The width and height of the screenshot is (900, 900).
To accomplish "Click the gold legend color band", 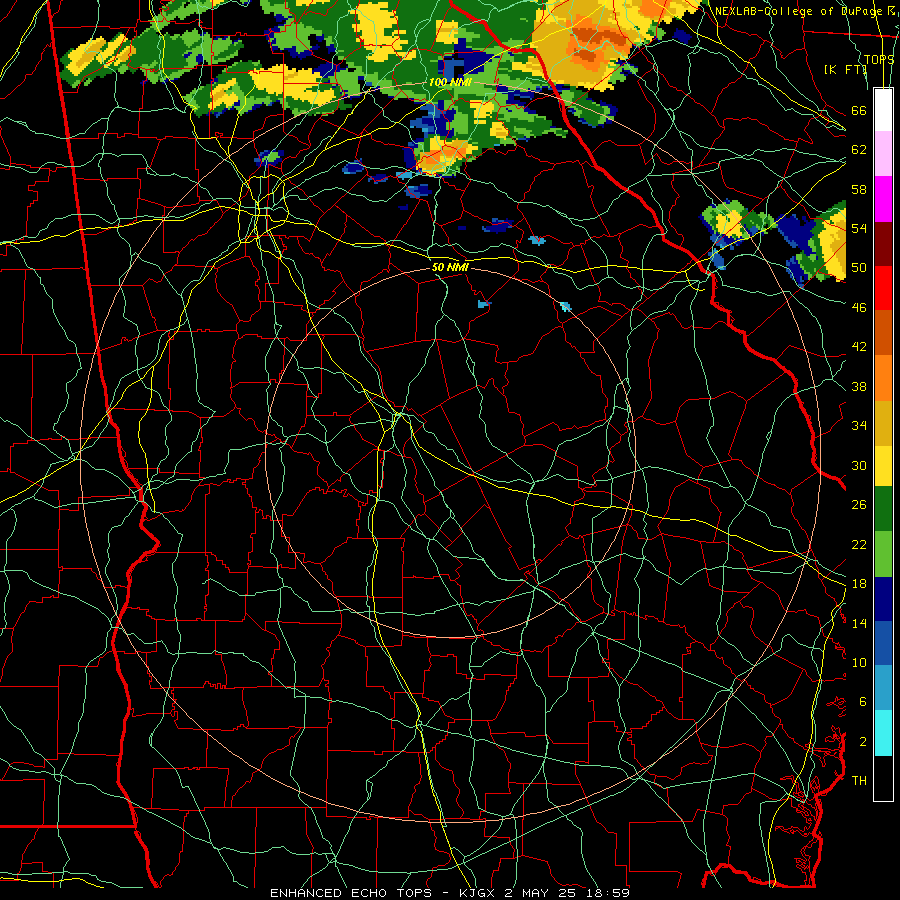I will [x=883, y=422].
